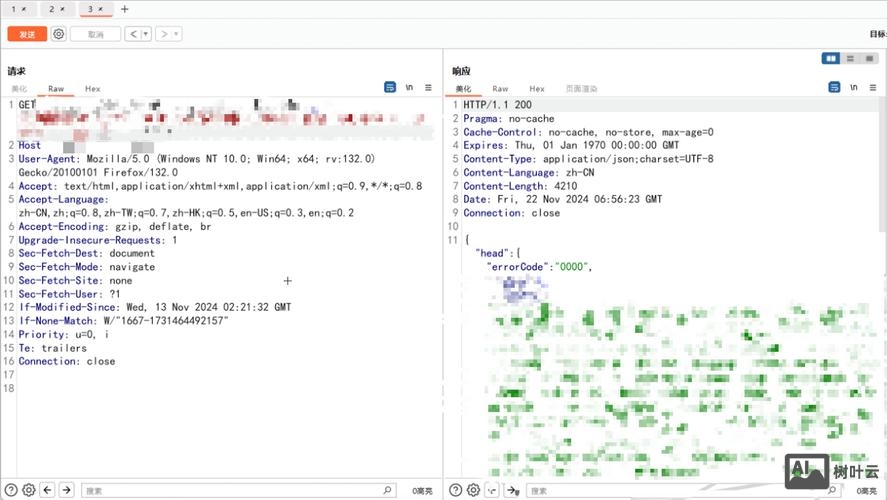Close Repeater tab 1
The width and height of the screenshot is (887, 500).
tap(24, 9)
